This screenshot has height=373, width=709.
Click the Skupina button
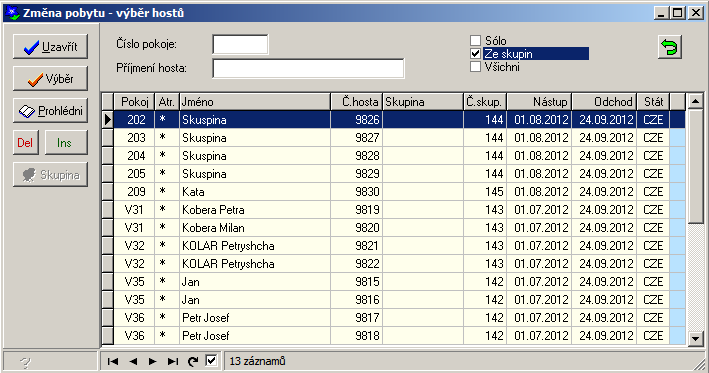[x=50, y=175]
